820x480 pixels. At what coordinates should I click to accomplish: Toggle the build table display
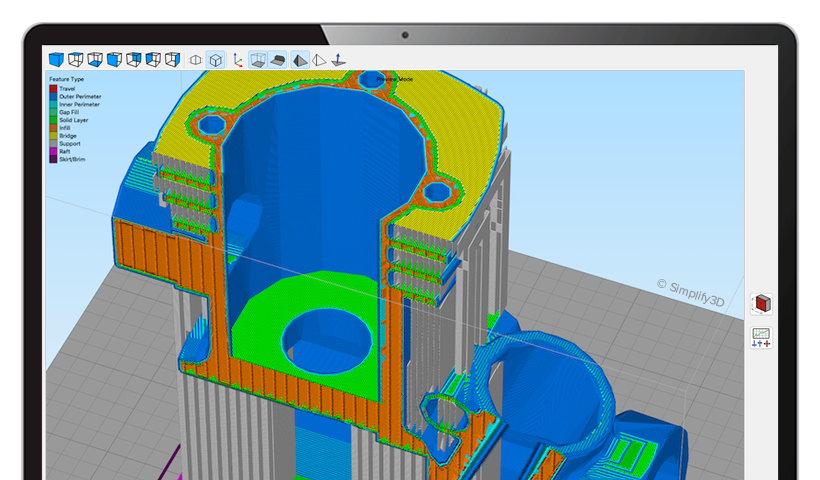click(x=278, y=59)
